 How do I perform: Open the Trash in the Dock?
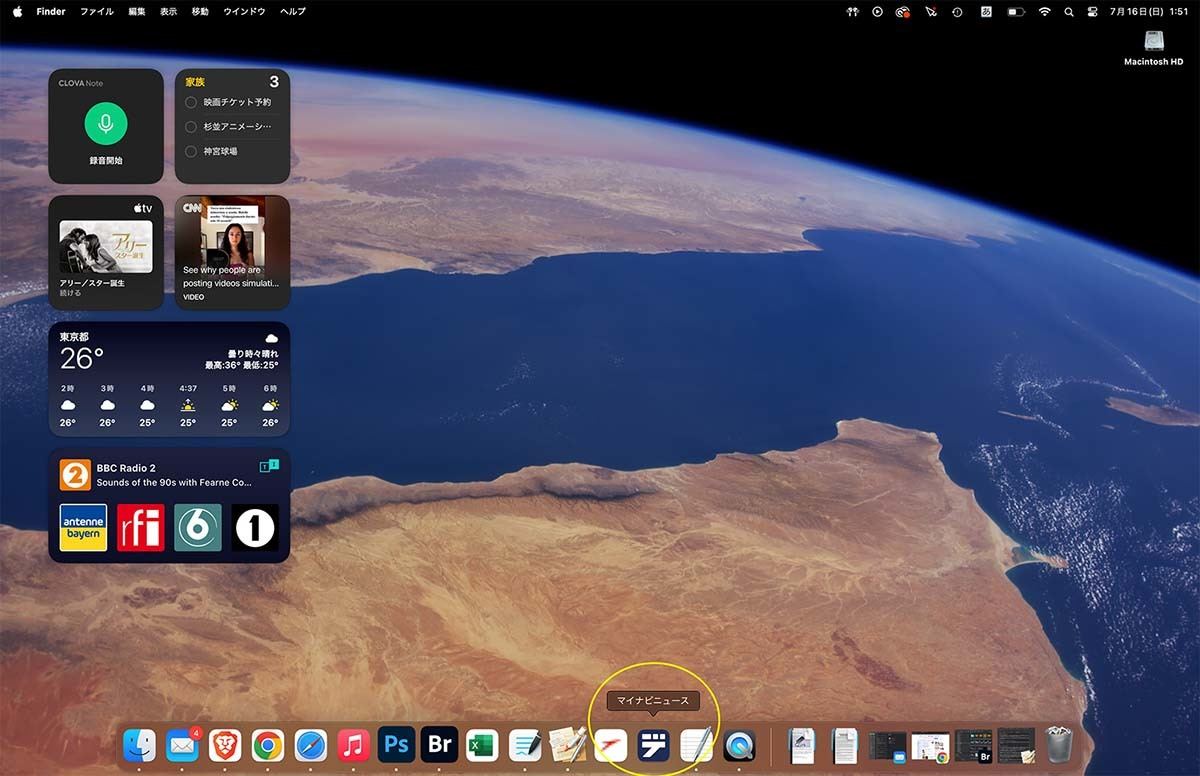[1059, 745]
